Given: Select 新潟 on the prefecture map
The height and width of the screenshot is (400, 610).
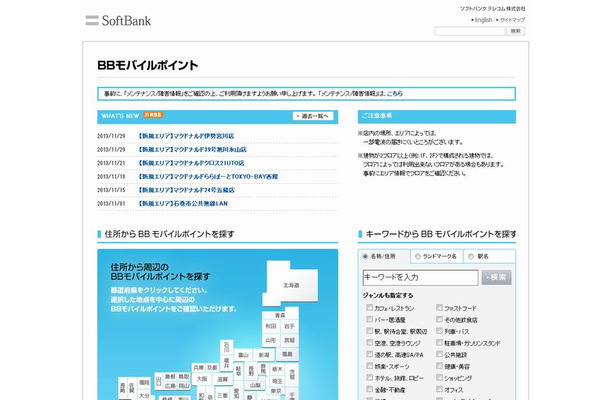Looking at the screenshot, I should click(264, 355).
